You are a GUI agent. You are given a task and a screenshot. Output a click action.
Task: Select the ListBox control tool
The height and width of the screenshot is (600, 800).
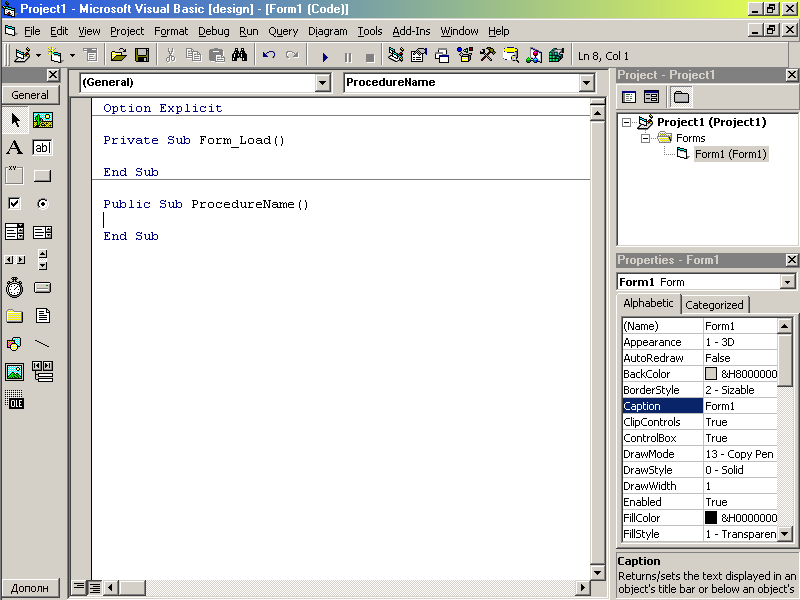pyautogui.click(x=42, y=232)
